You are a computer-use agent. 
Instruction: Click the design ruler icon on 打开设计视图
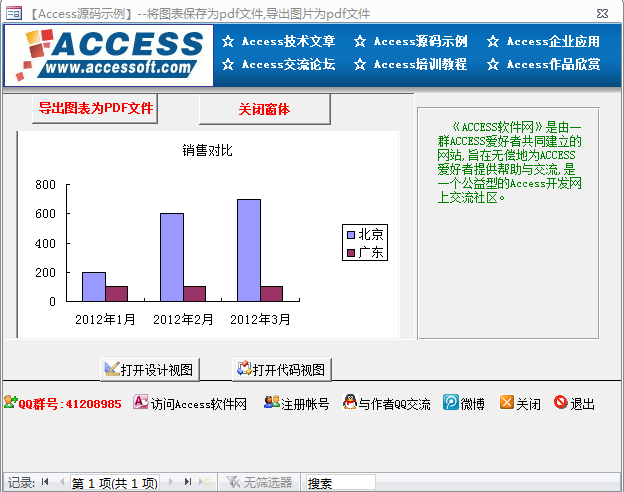pyautogui.click(x=112, y=369)
